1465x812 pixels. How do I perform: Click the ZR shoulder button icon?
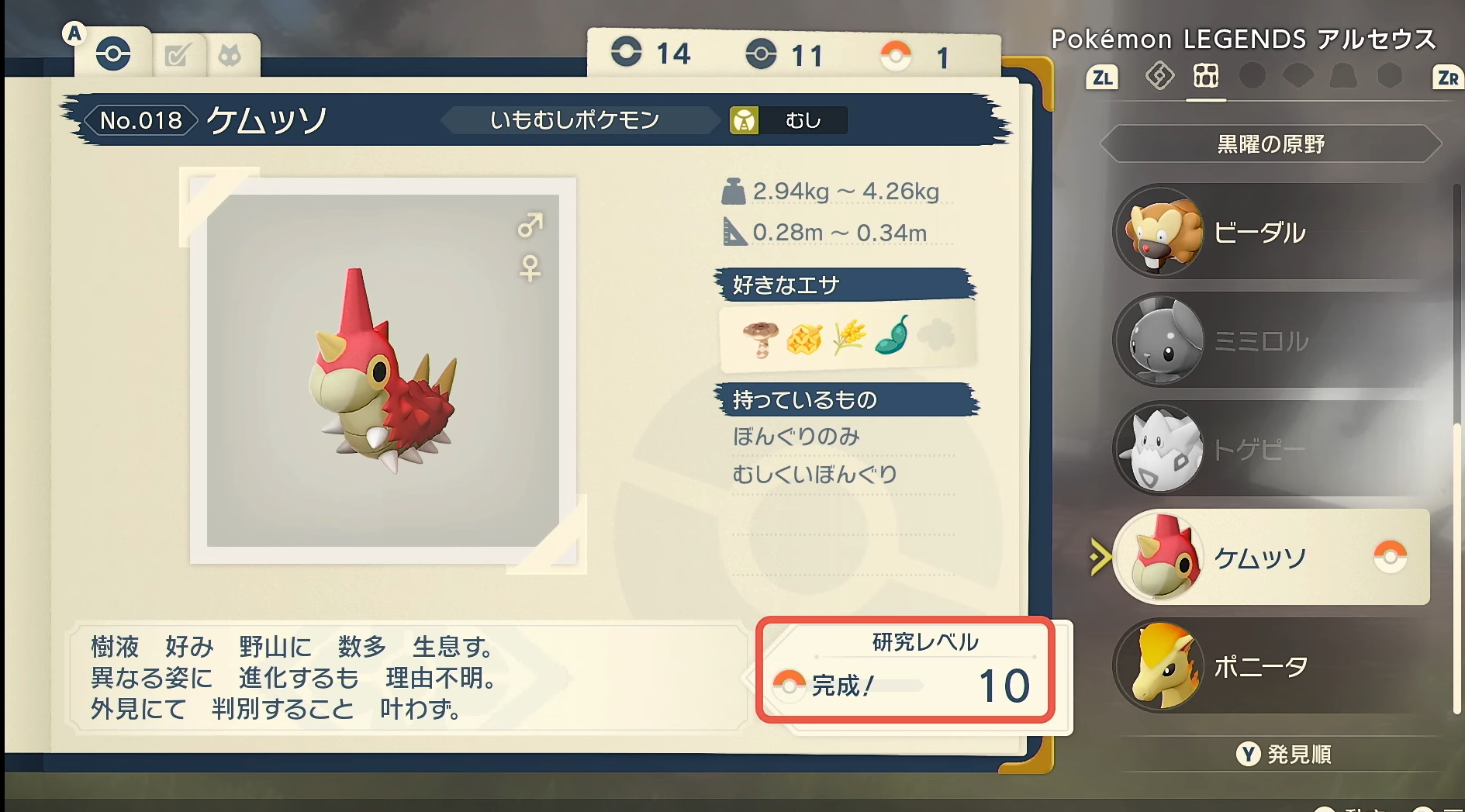(1447, 78)
